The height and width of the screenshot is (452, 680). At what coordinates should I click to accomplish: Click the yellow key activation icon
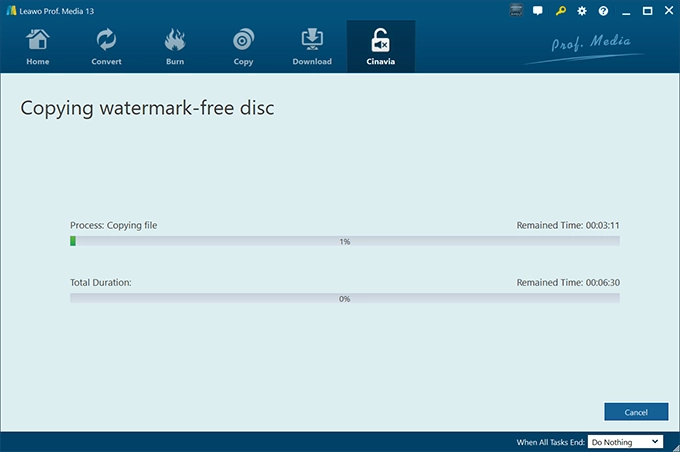(x=560, y=11)
